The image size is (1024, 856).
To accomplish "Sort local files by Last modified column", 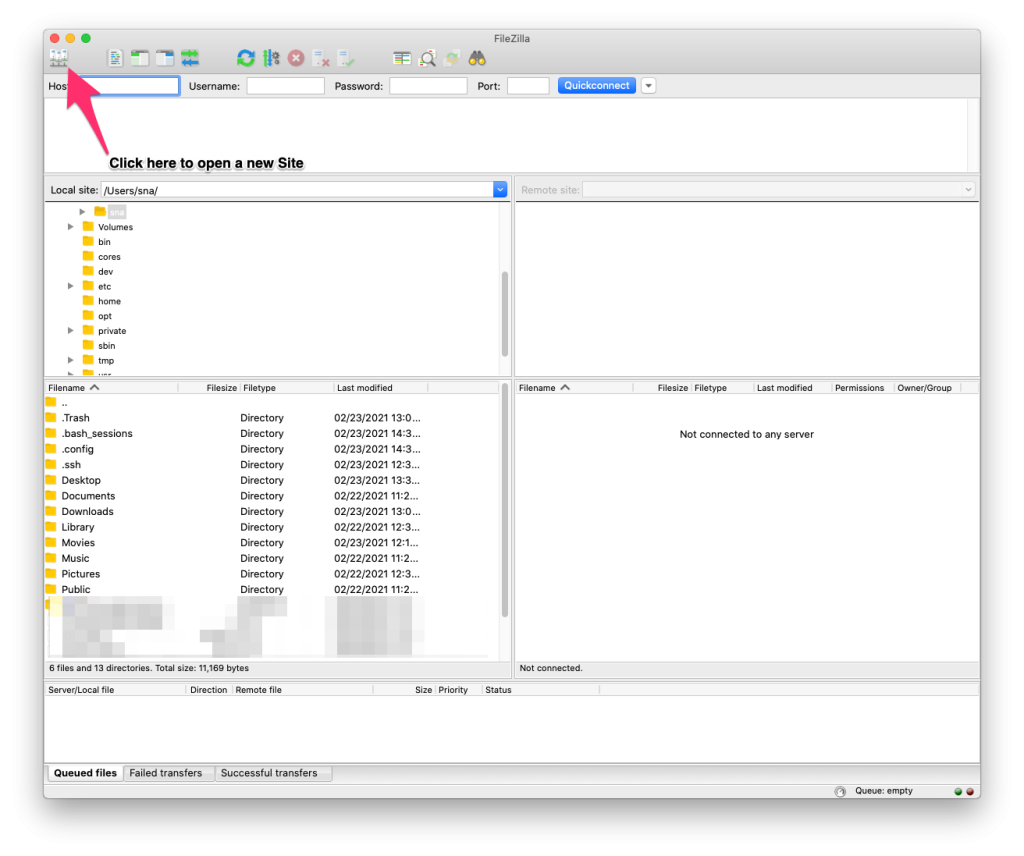I will (x=365, y=388).
